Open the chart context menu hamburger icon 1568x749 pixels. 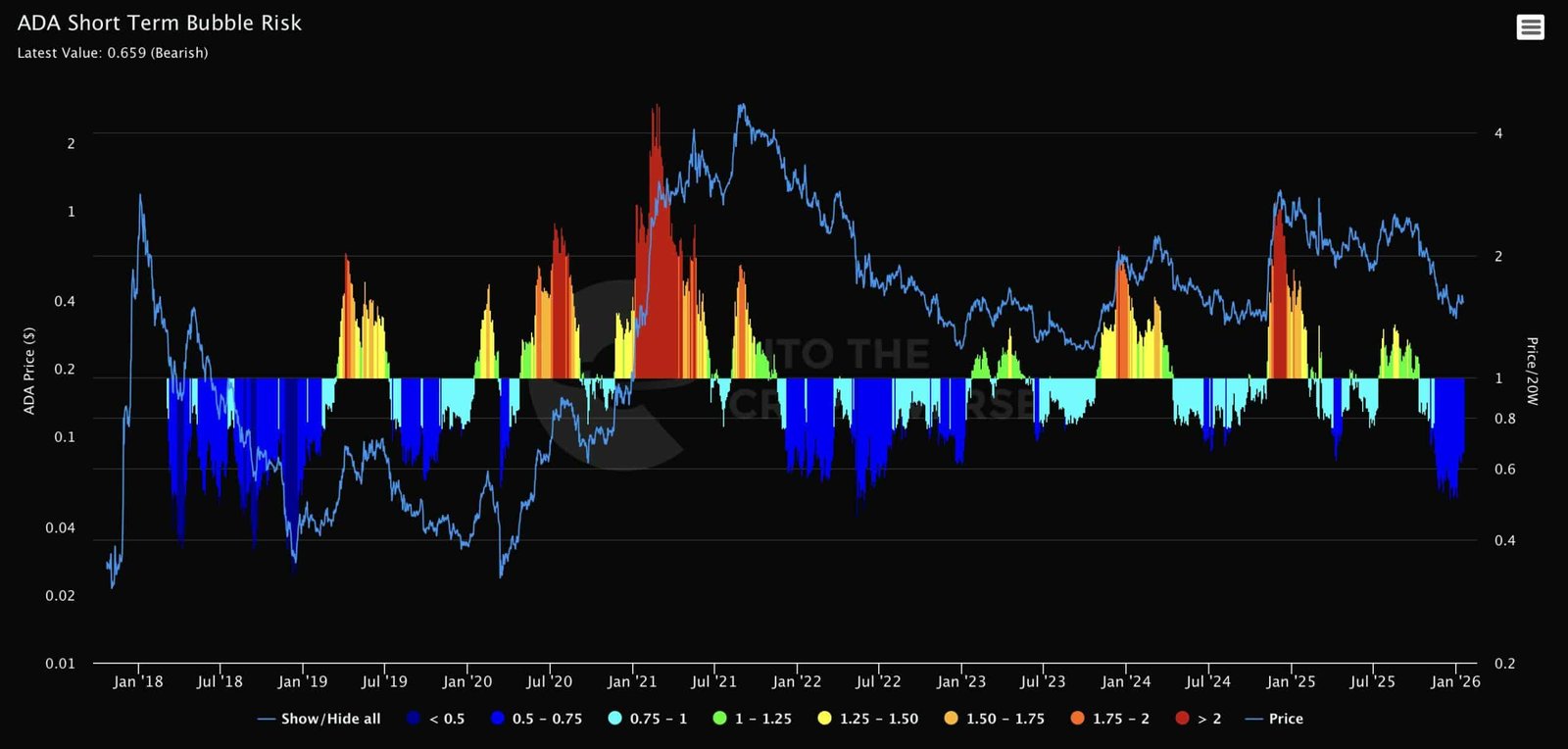coord(1530,27)
